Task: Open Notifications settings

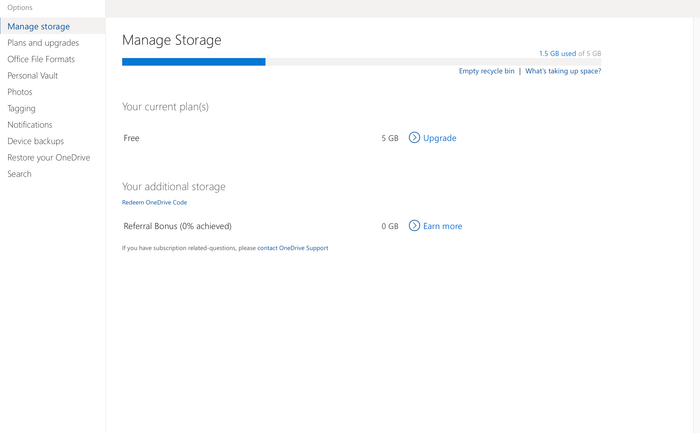Action: pyautogui.click(x=29, y=125)
